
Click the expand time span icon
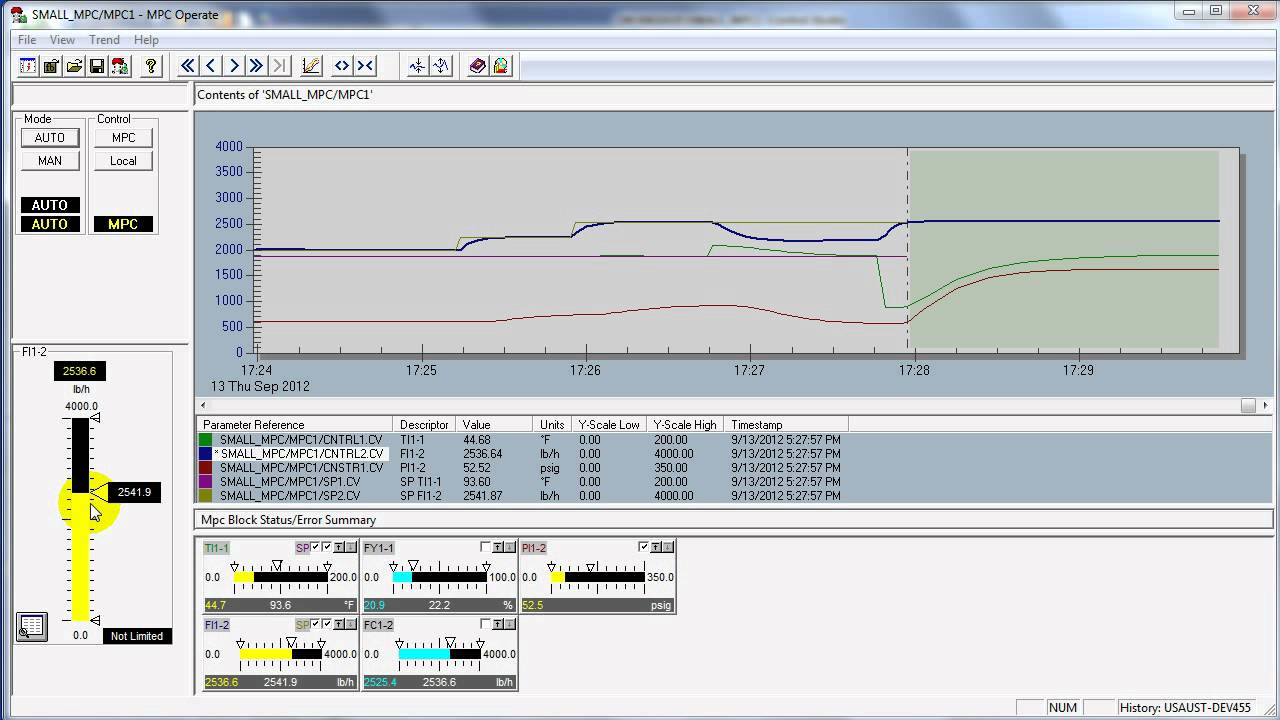coord(342,66)
